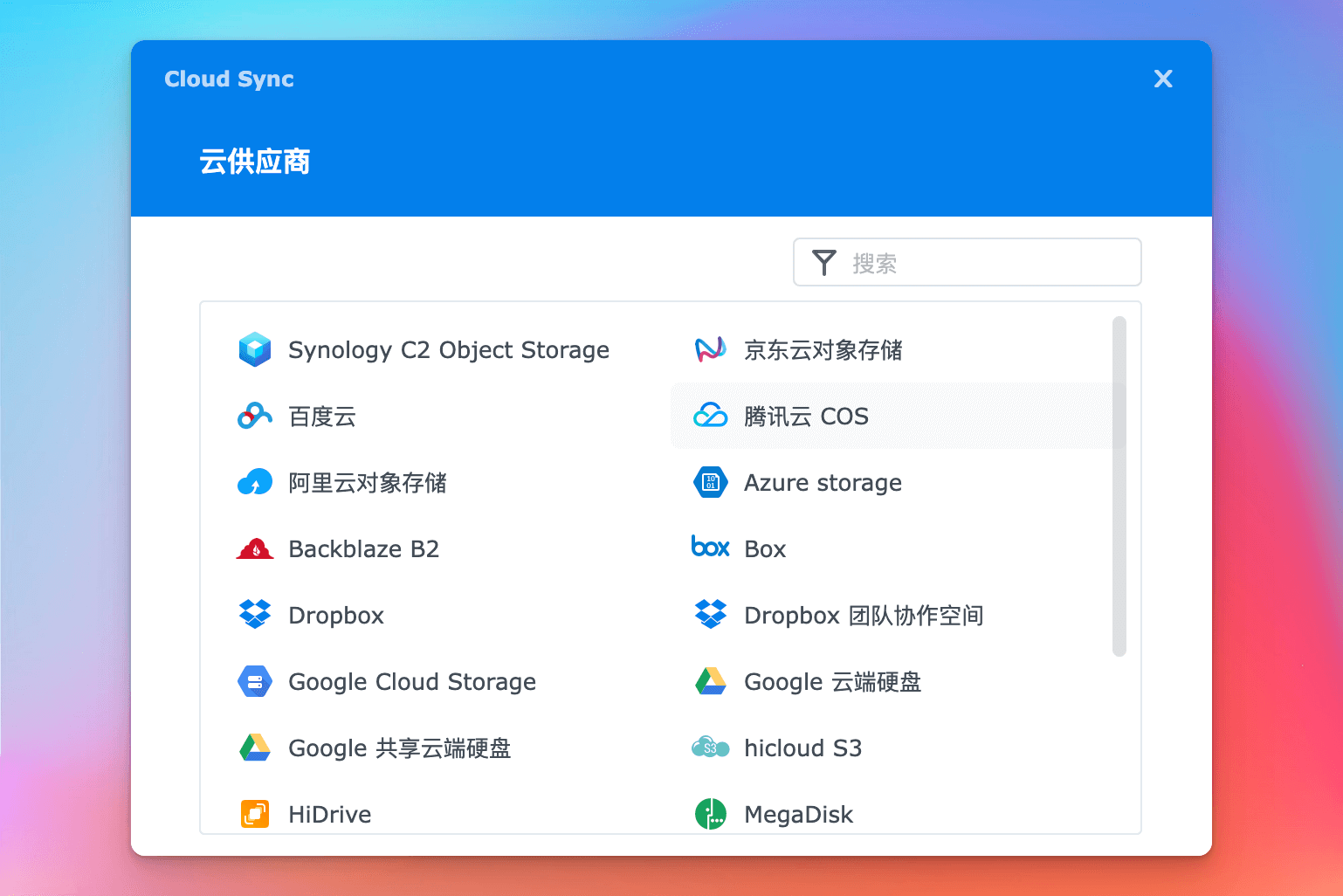This screenshot has height=896, width=1343.
Task: Select the Synology C2 Object Storage label
Action: 449,350
